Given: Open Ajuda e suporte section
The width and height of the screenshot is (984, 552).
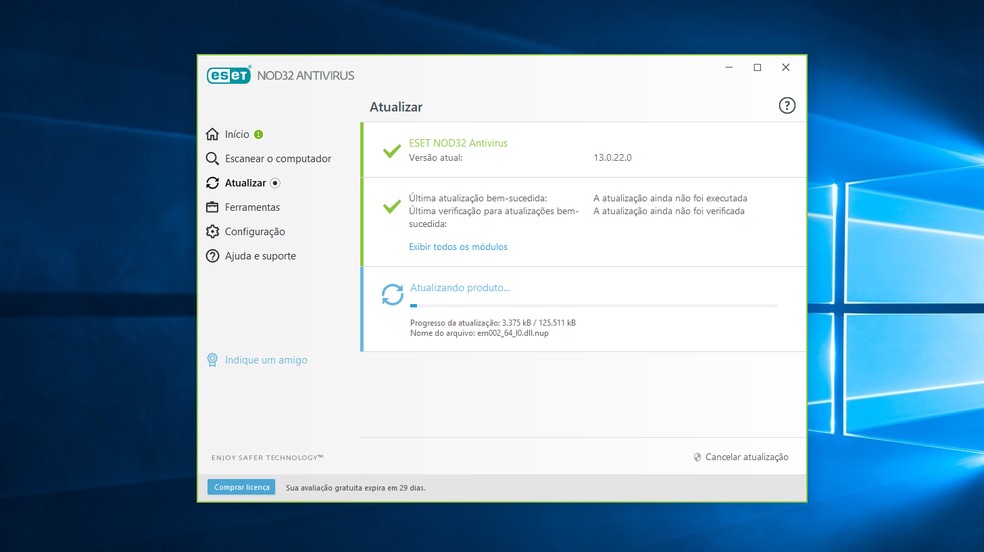Looking at the screenshot, I should point(260,256).
